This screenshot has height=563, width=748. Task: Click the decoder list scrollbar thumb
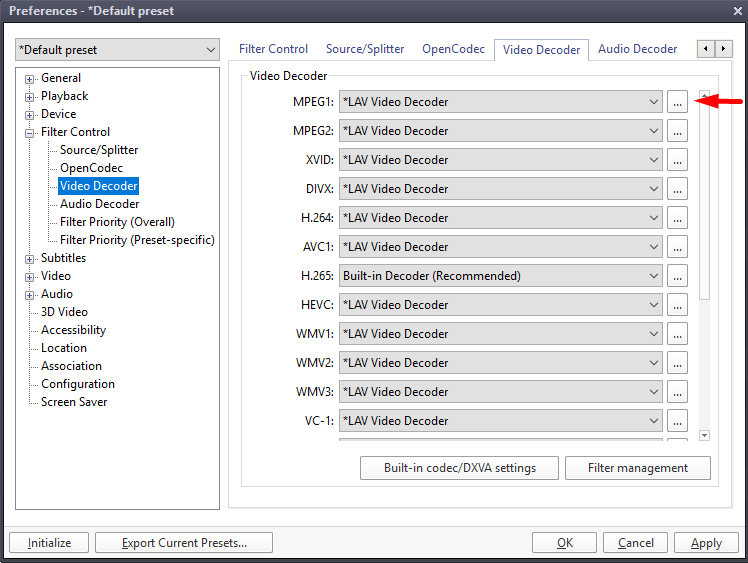click(x=705, y=200)
